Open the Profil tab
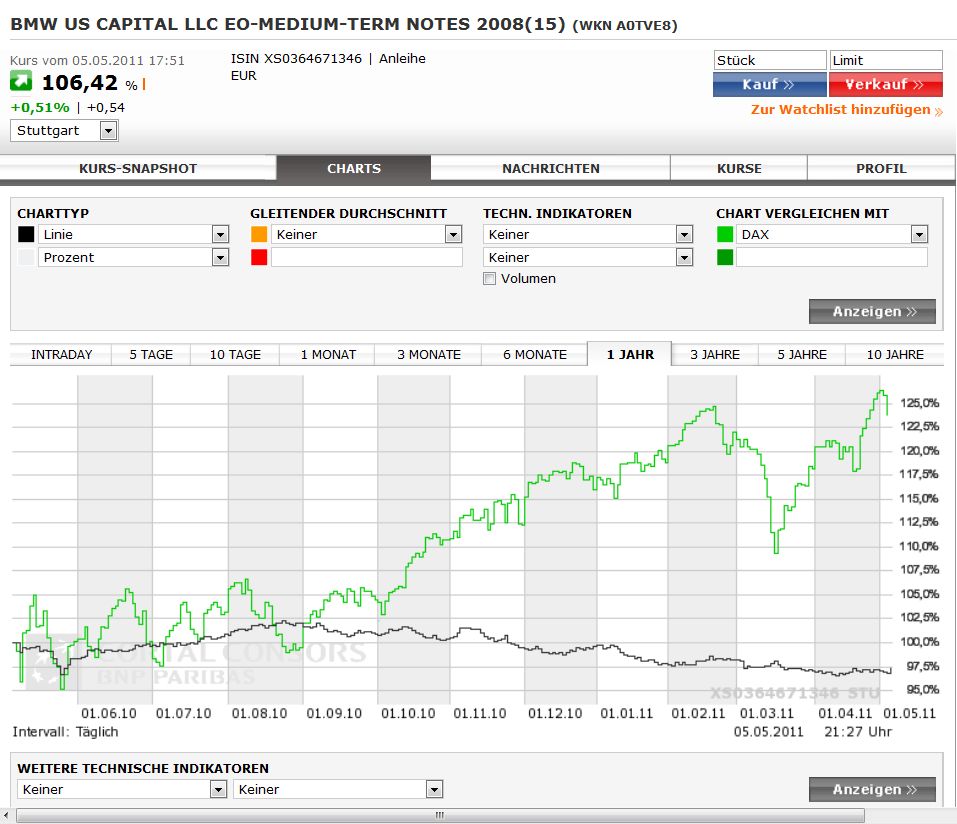This screenshot has height=824, width=957. click(x=881, y=168)
